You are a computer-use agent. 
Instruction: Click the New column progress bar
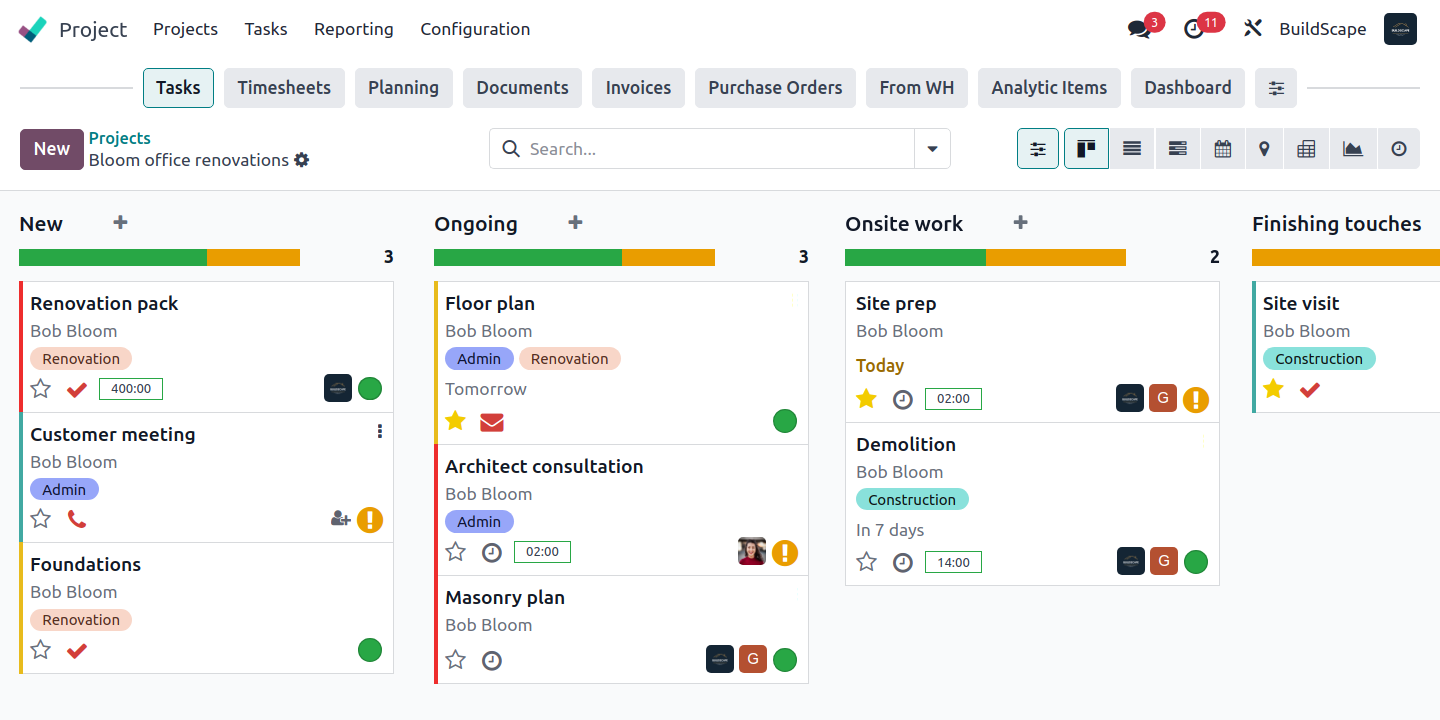tap(159, 257)
